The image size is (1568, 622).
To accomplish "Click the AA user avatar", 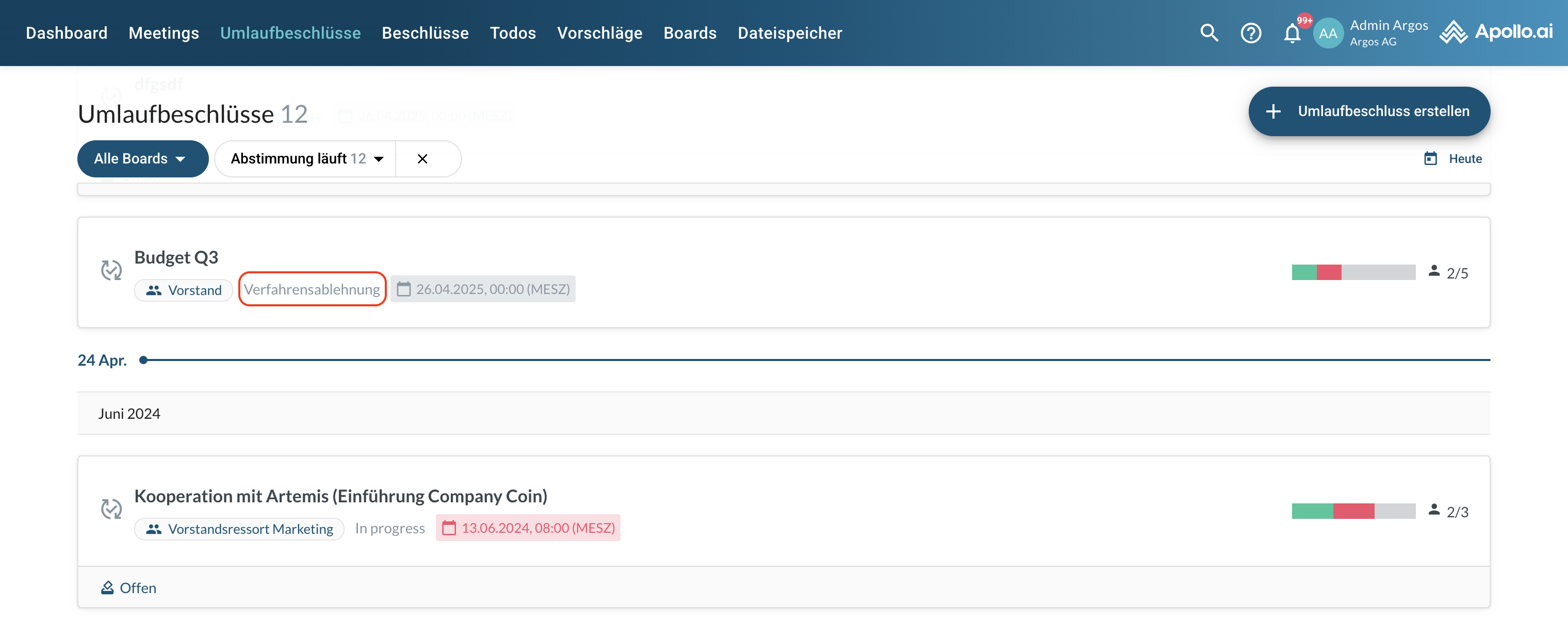I will (x=1328, y=34).
